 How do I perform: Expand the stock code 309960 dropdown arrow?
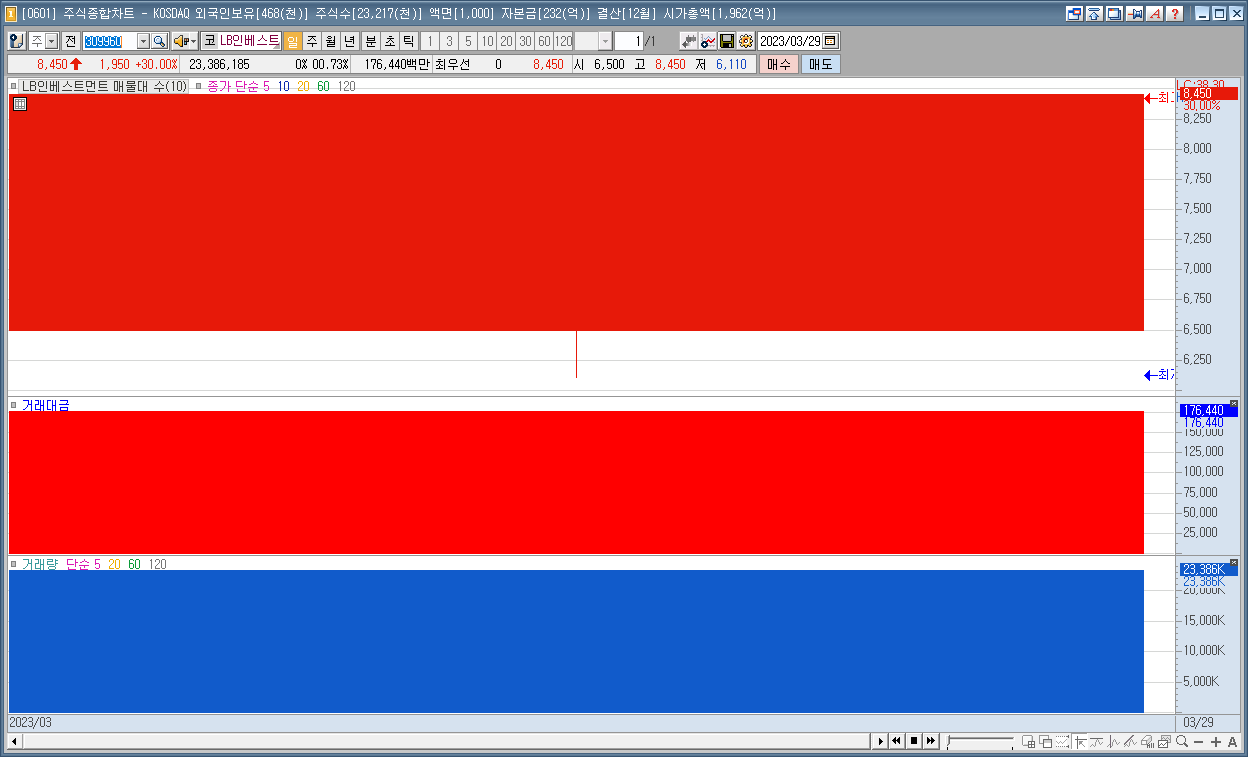(x=142, y=41)
